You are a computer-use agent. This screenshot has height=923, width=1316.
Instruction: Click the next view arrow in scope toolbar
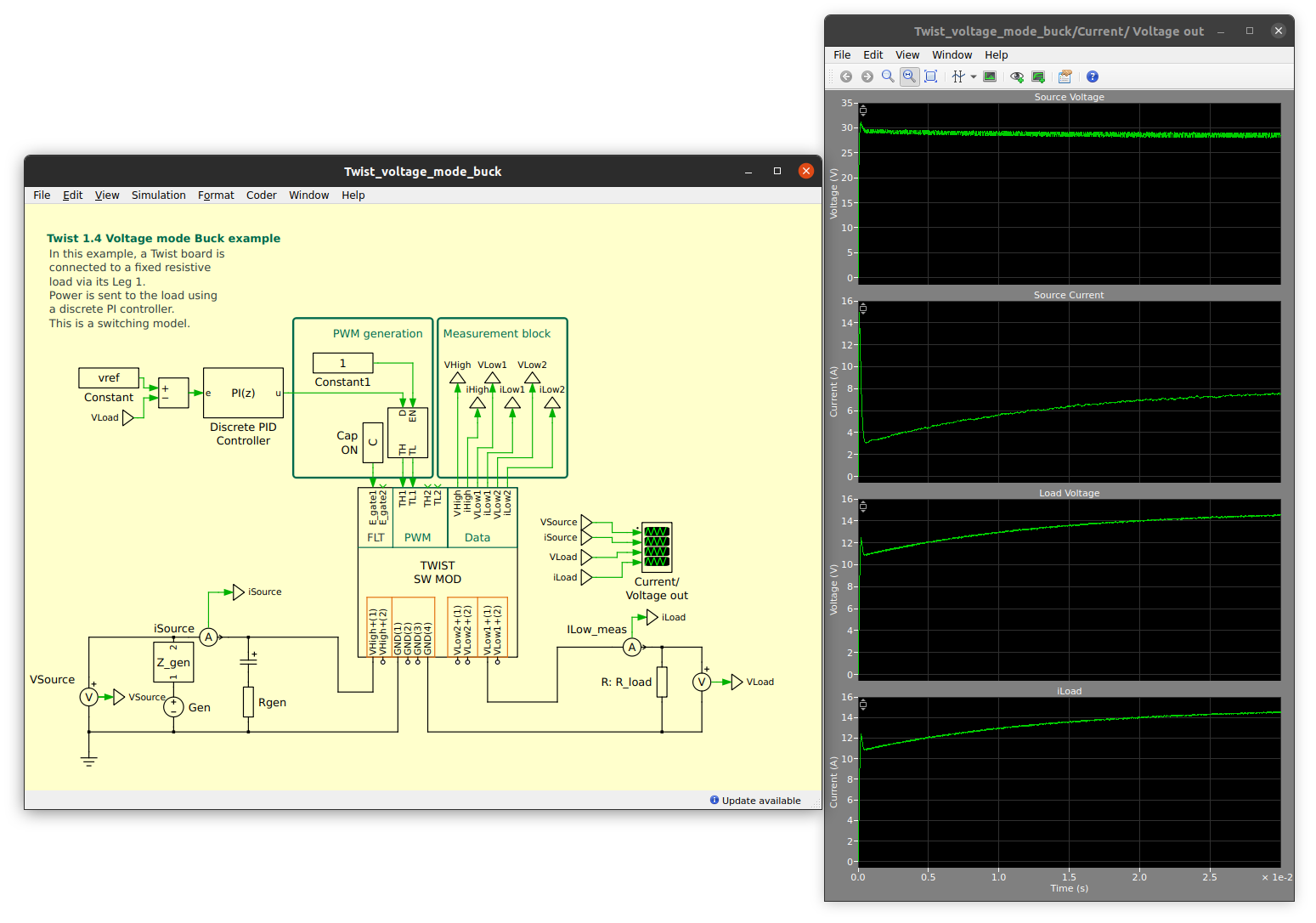[867, 76]
